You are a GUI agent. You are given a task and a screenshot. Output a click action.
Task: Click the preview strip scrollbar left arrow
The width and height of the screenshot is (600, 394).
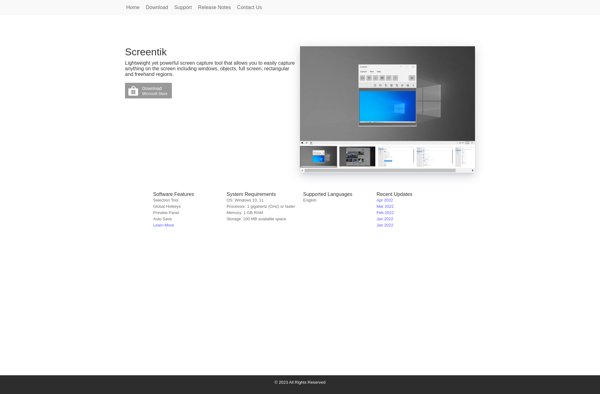pyautogui.click(x=302, y=171)
